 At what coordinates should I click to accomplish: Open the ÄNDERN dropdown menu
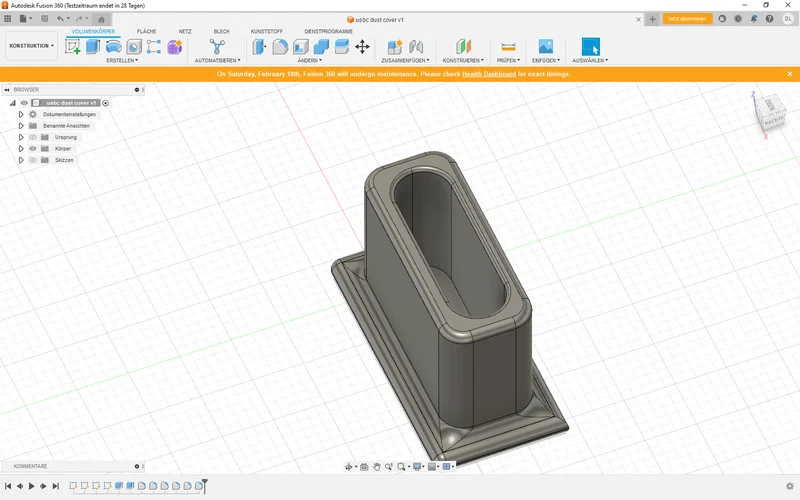[310, 60]
